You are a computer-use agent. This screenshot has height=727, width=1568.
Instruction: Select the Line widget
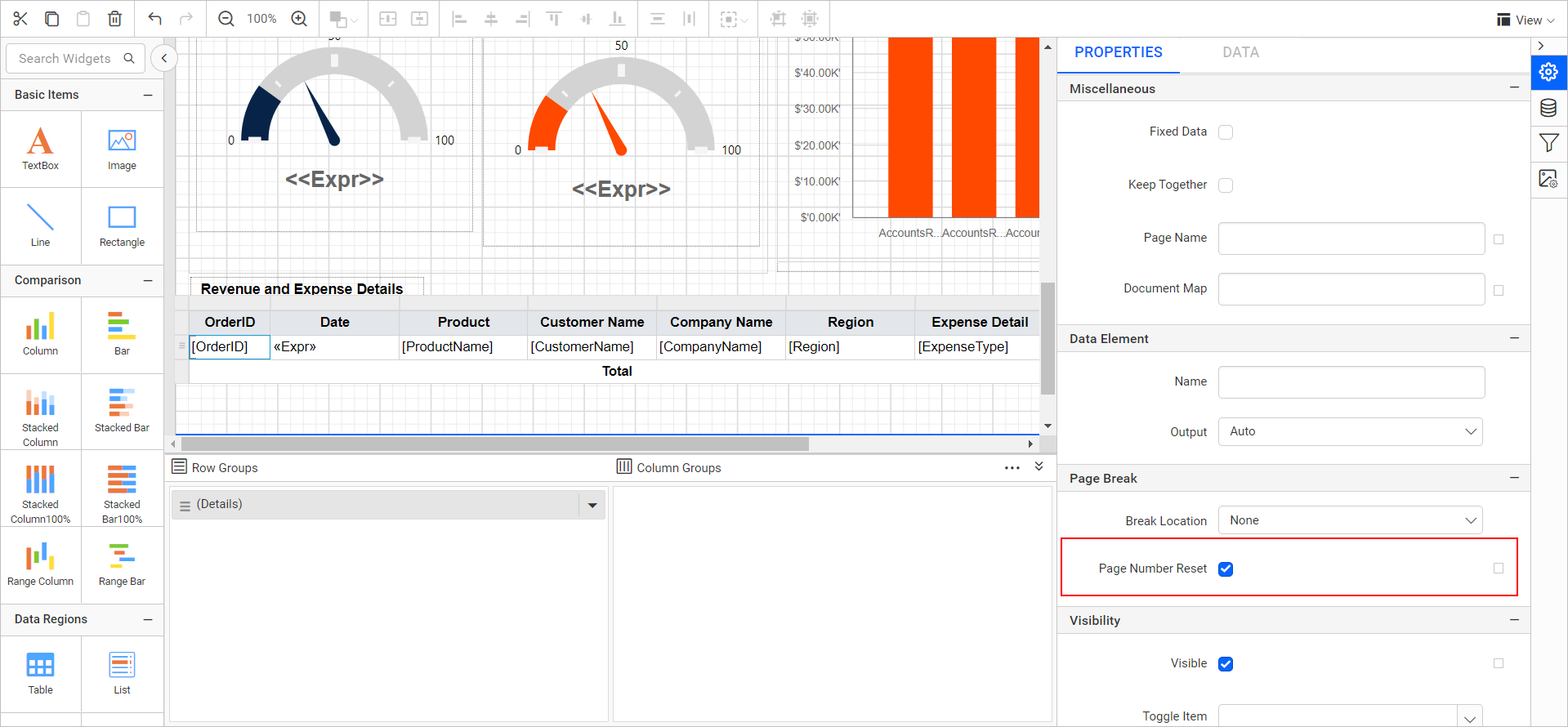click(40, 225)
